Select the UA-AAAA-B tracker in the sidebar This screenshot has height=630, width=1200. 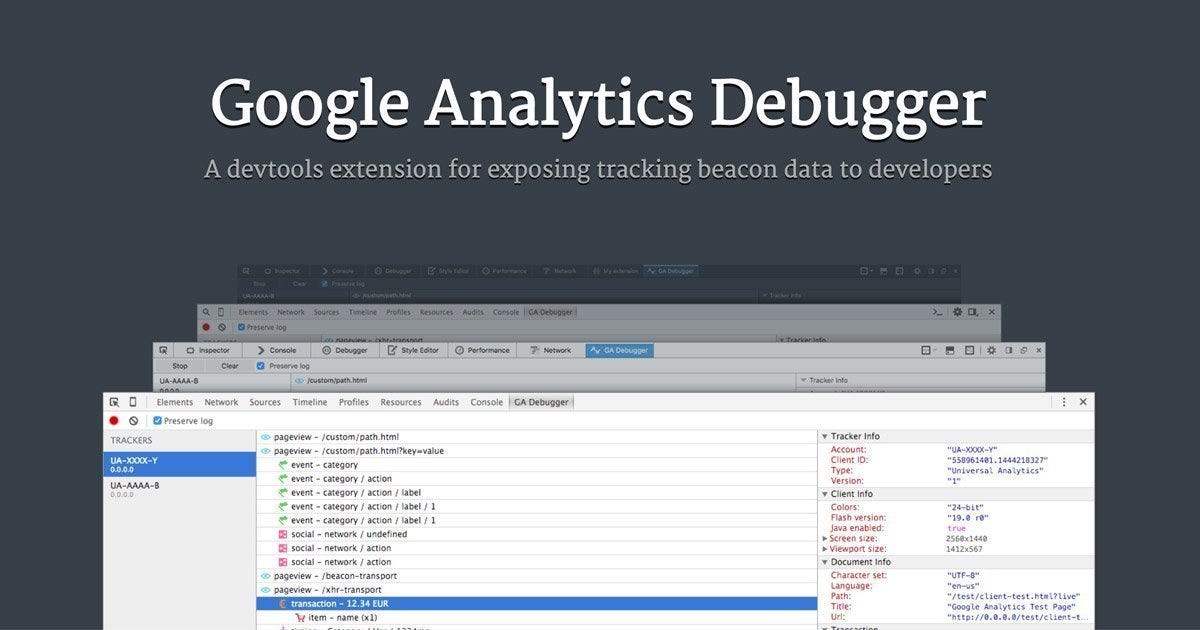coord(135,486)
